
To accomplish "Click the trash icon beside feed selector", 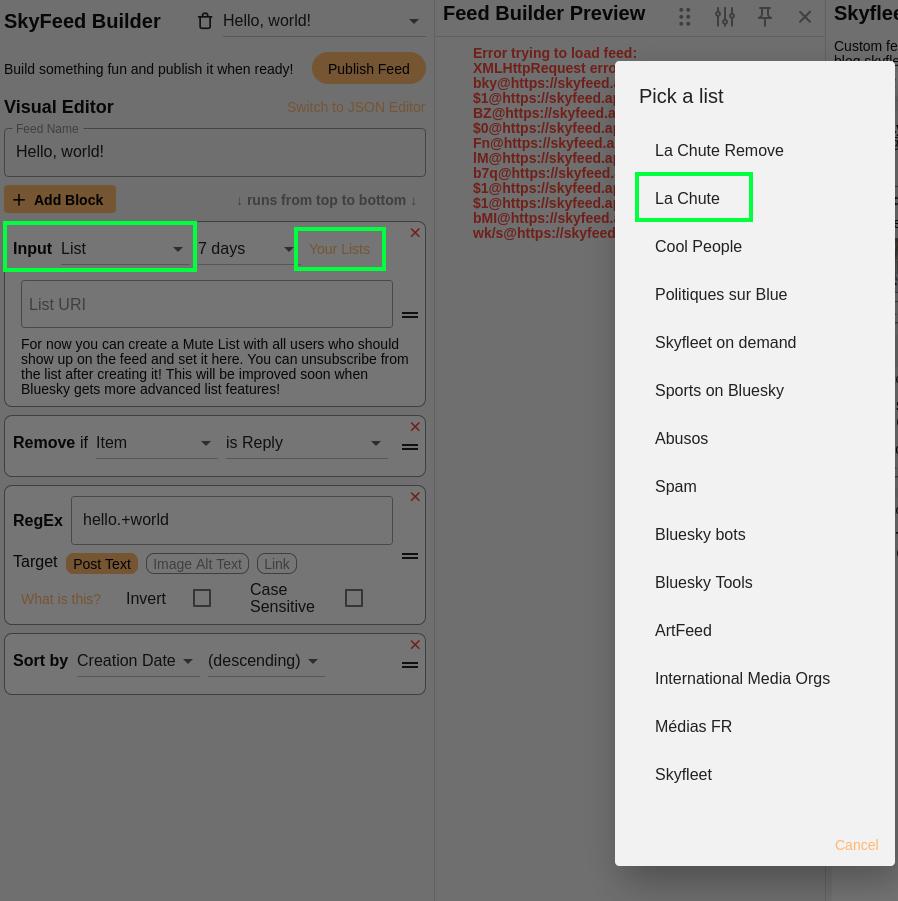I will [205, 21].
